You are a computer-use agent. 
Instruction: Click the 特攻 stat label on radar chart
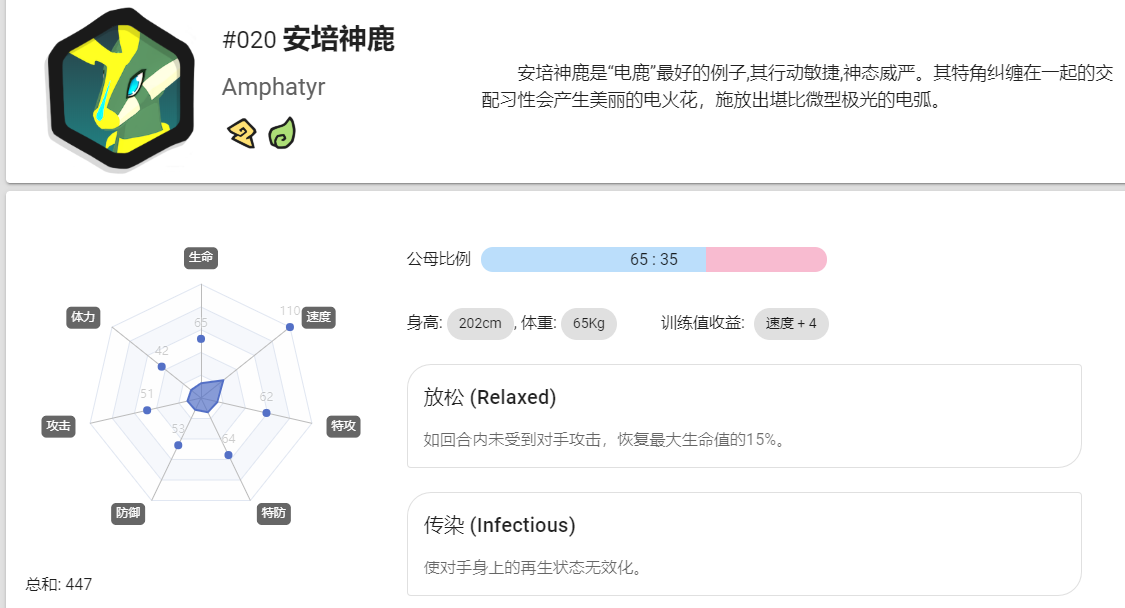pyautogui.click(x=343, y=426)
